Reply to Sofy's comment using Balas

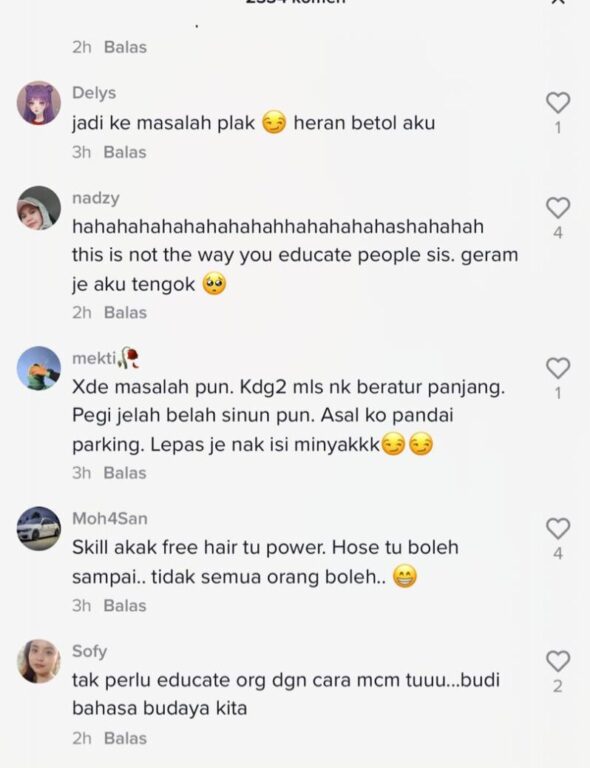[x=125, y=739]
